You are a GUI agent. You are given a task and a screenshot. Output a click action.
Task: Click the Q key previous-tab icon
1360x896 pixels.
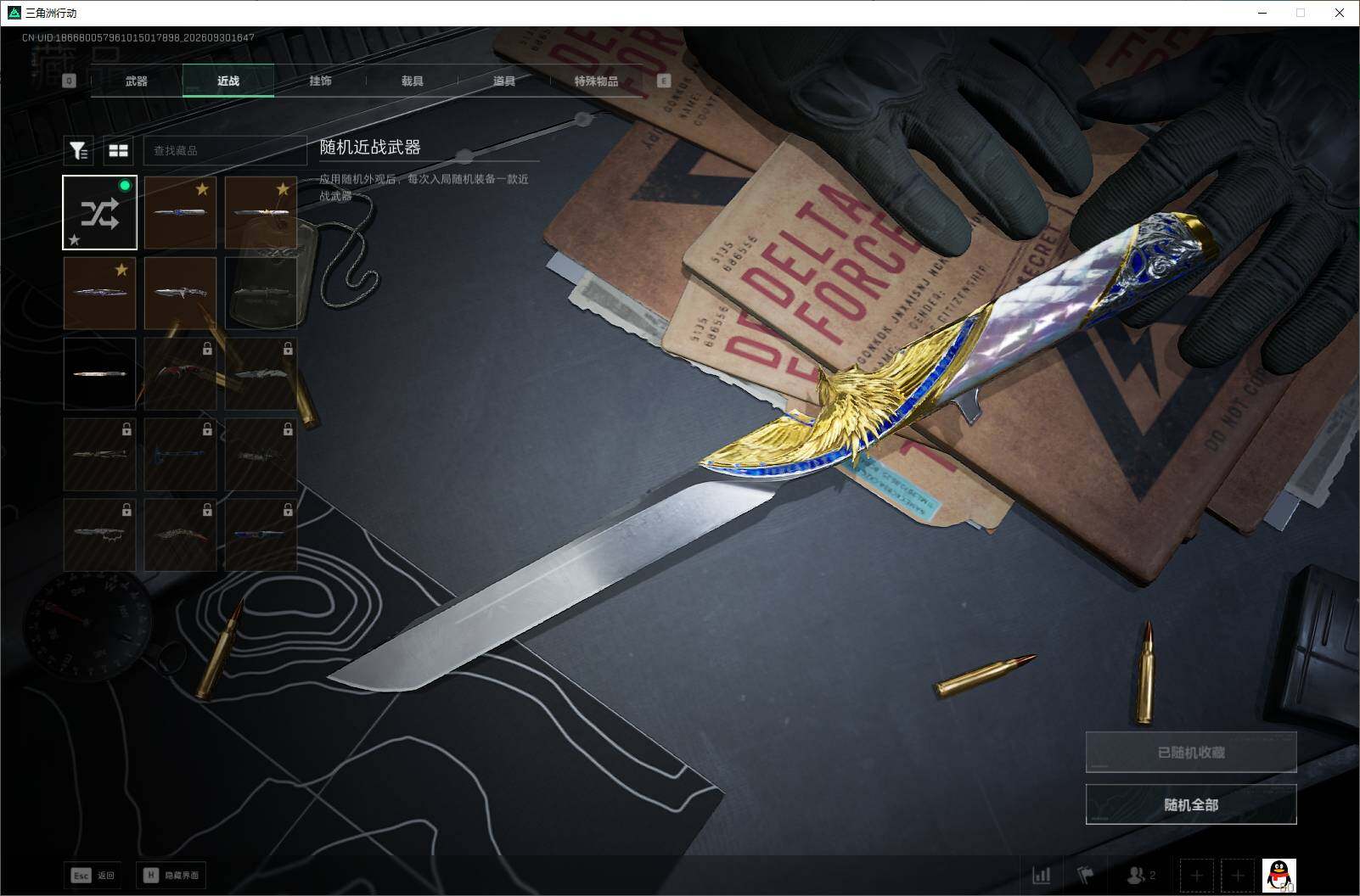click(70, 81)
